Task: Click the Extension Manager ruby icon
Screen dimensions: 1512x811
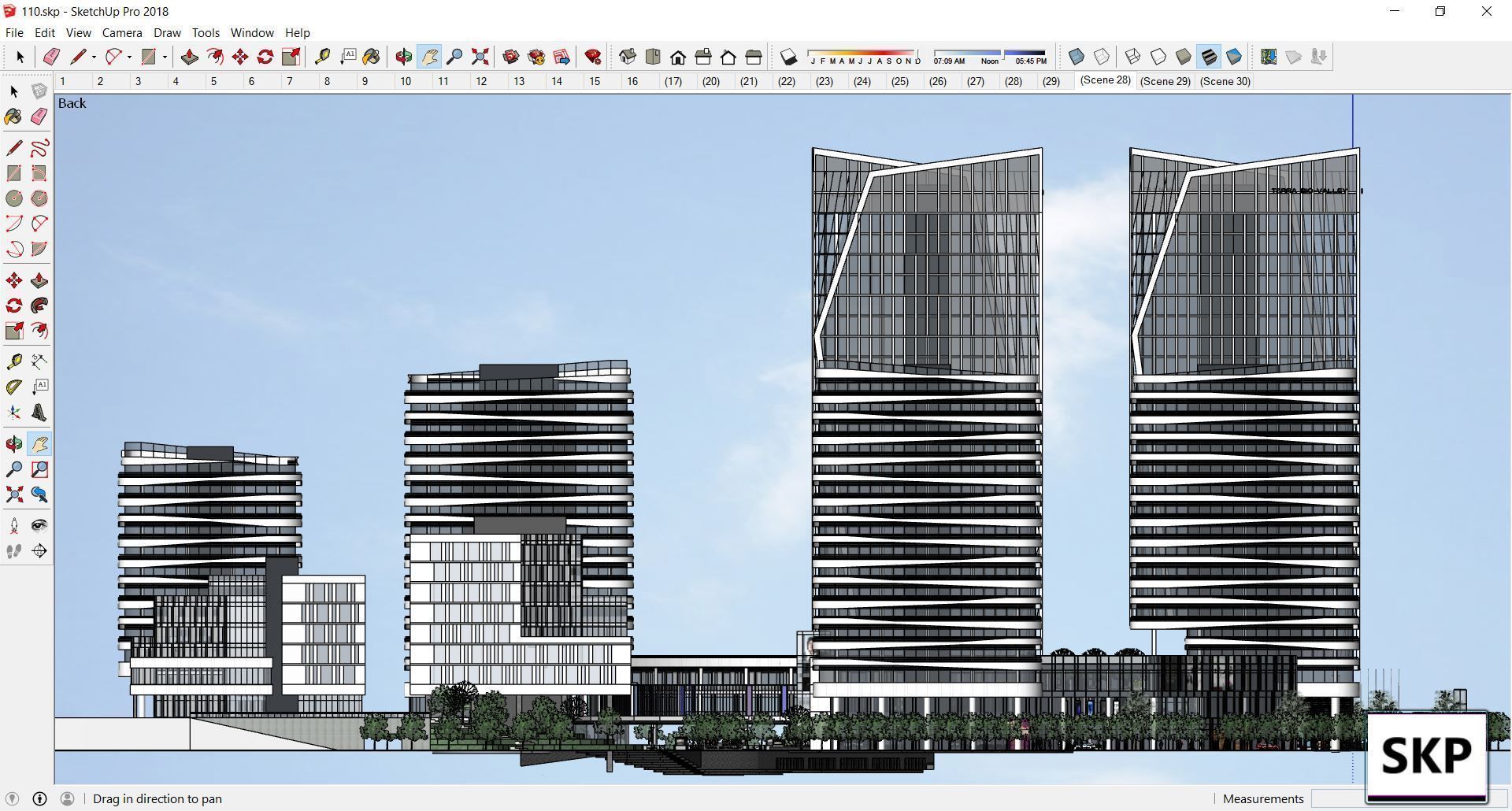Action: (x=593, y=57)
